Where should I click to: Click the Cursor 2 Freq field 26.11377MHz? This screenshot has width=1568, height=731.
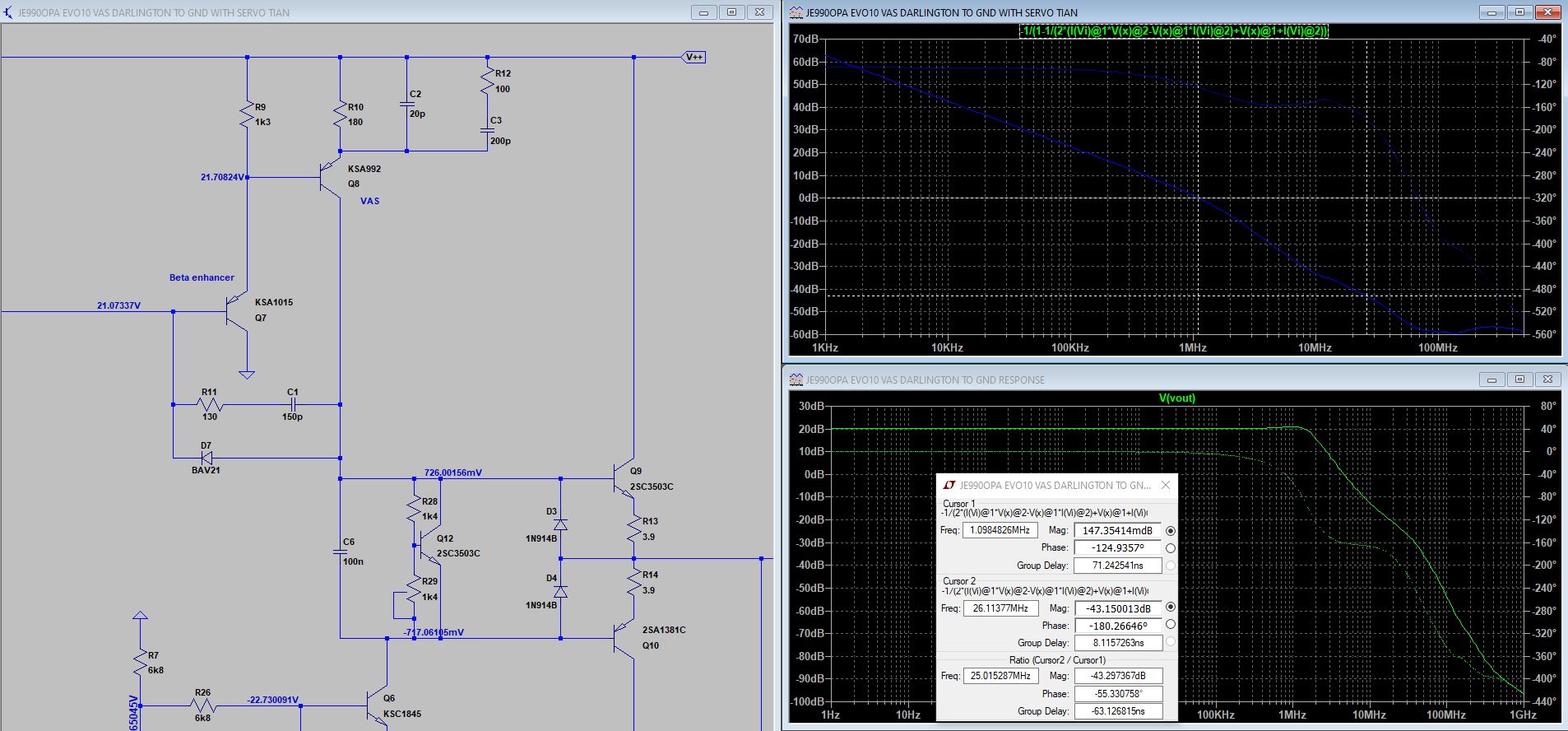click(x=1000, y=608)
